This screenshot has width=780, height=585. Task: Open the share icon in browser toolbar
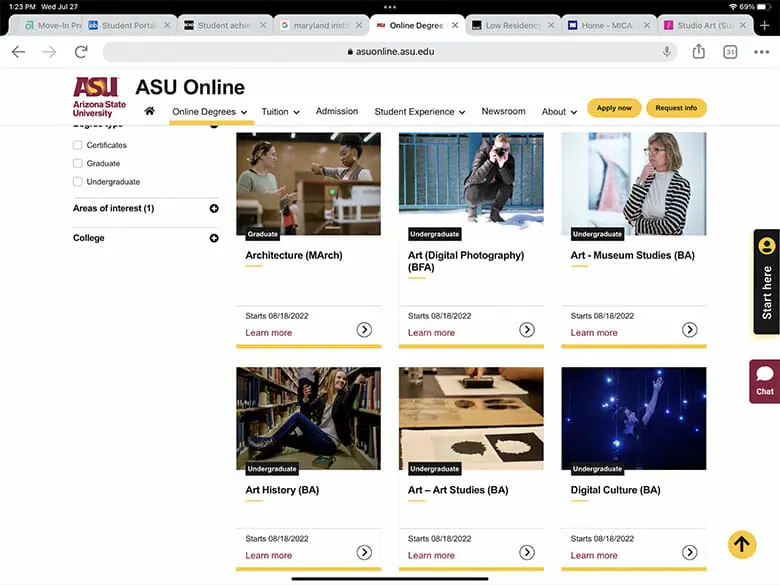[698, 51]
